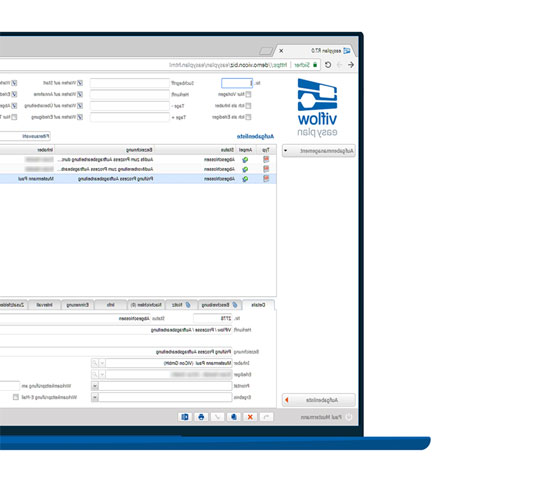The height and width of the screenshot is (480, 540).
Task: Click the print toolbar button
Action: pyautogui.click(x=201, y=417)
